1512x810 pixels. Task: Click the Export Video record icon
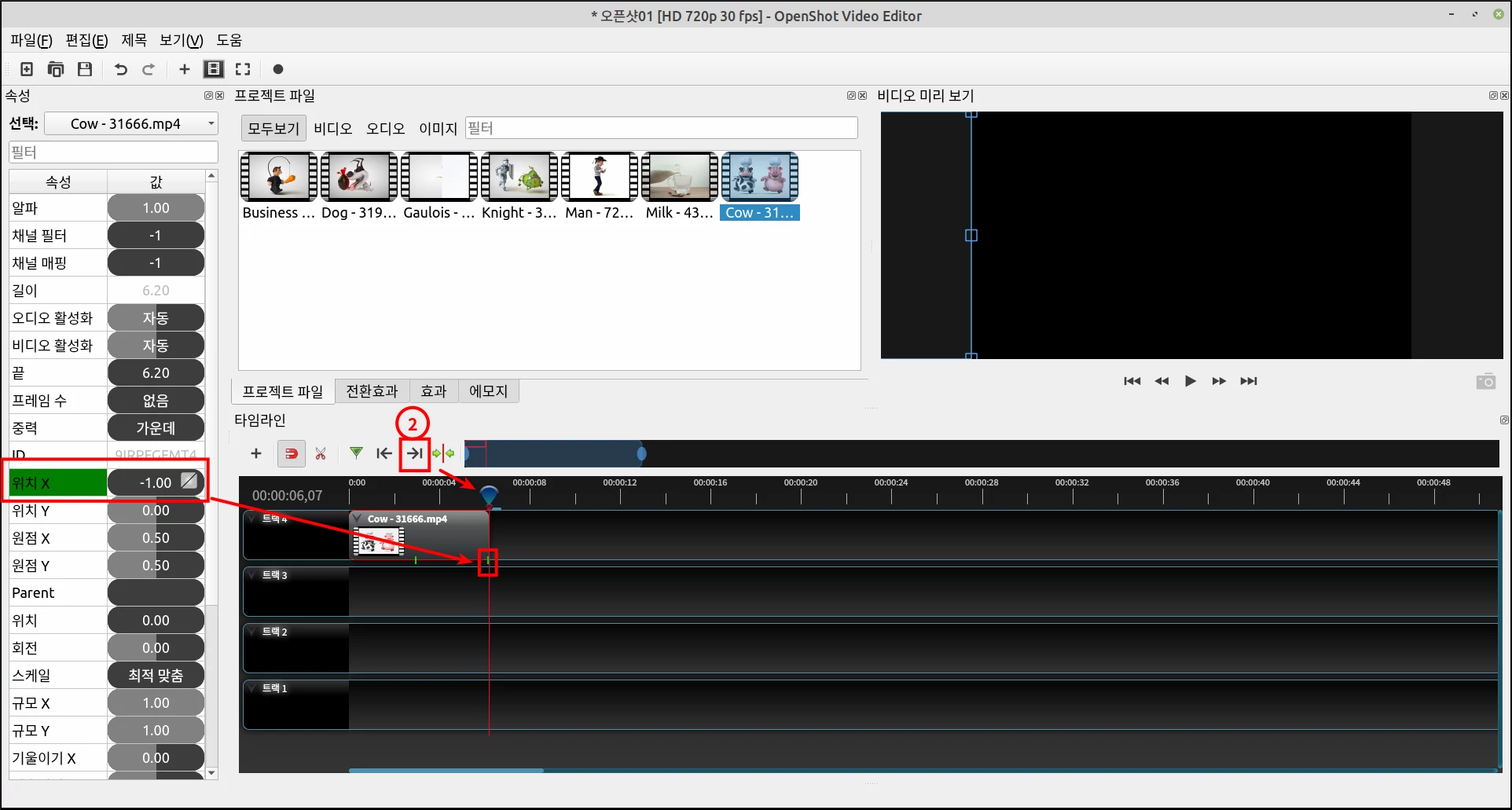278,69
